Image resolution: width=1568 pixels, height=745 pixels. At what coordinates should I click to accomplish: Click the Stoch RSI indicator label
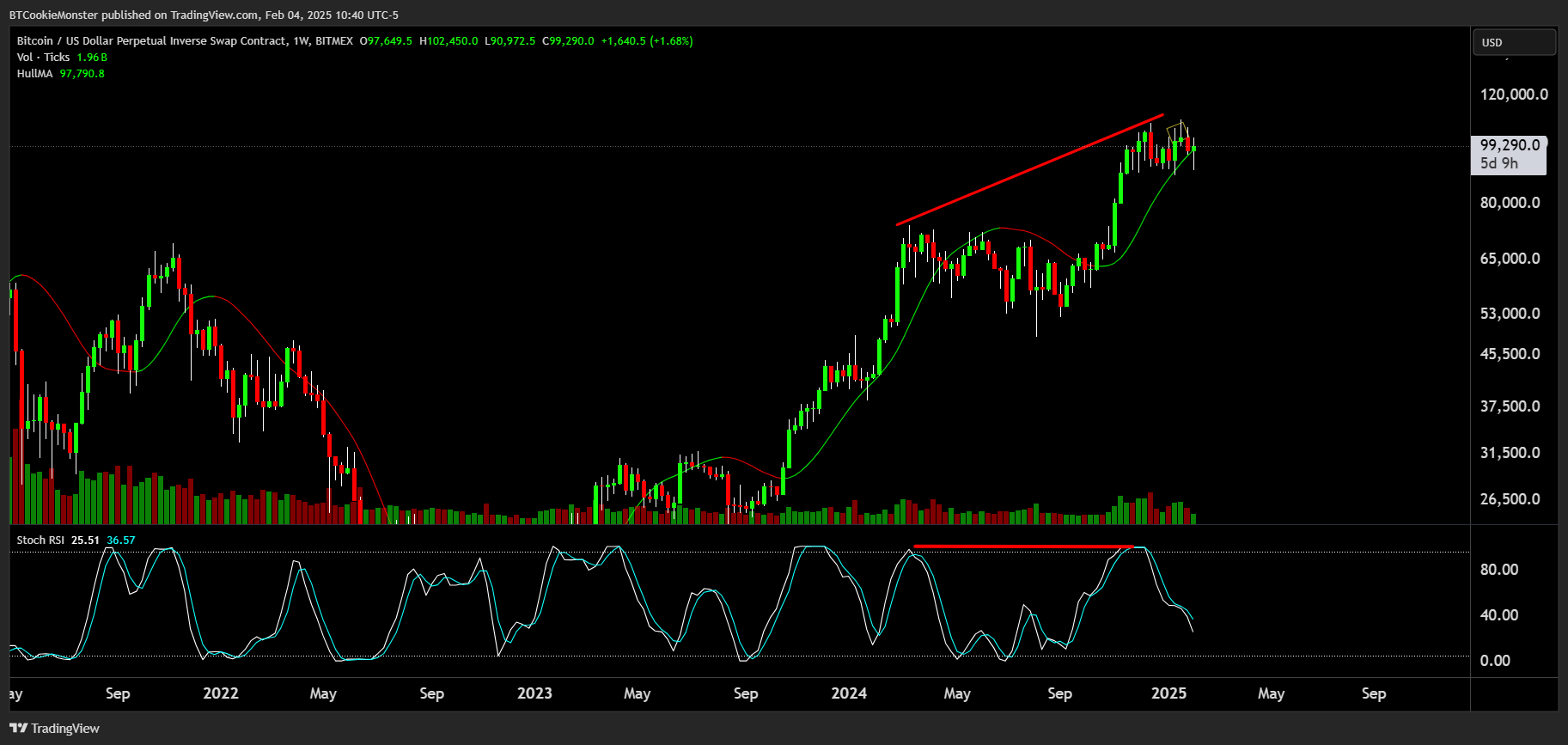coord(40,540)
